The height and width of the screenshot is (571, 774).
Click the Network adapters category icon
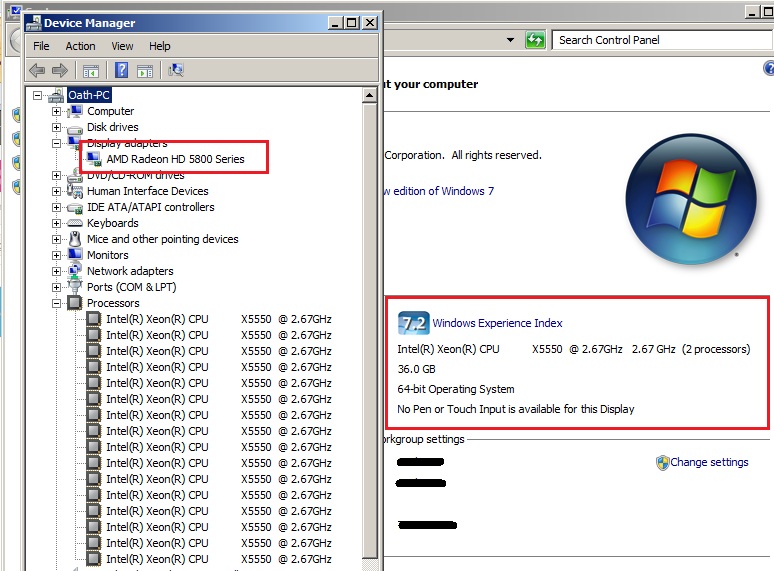pyautogui.click(x=75, y=270)
